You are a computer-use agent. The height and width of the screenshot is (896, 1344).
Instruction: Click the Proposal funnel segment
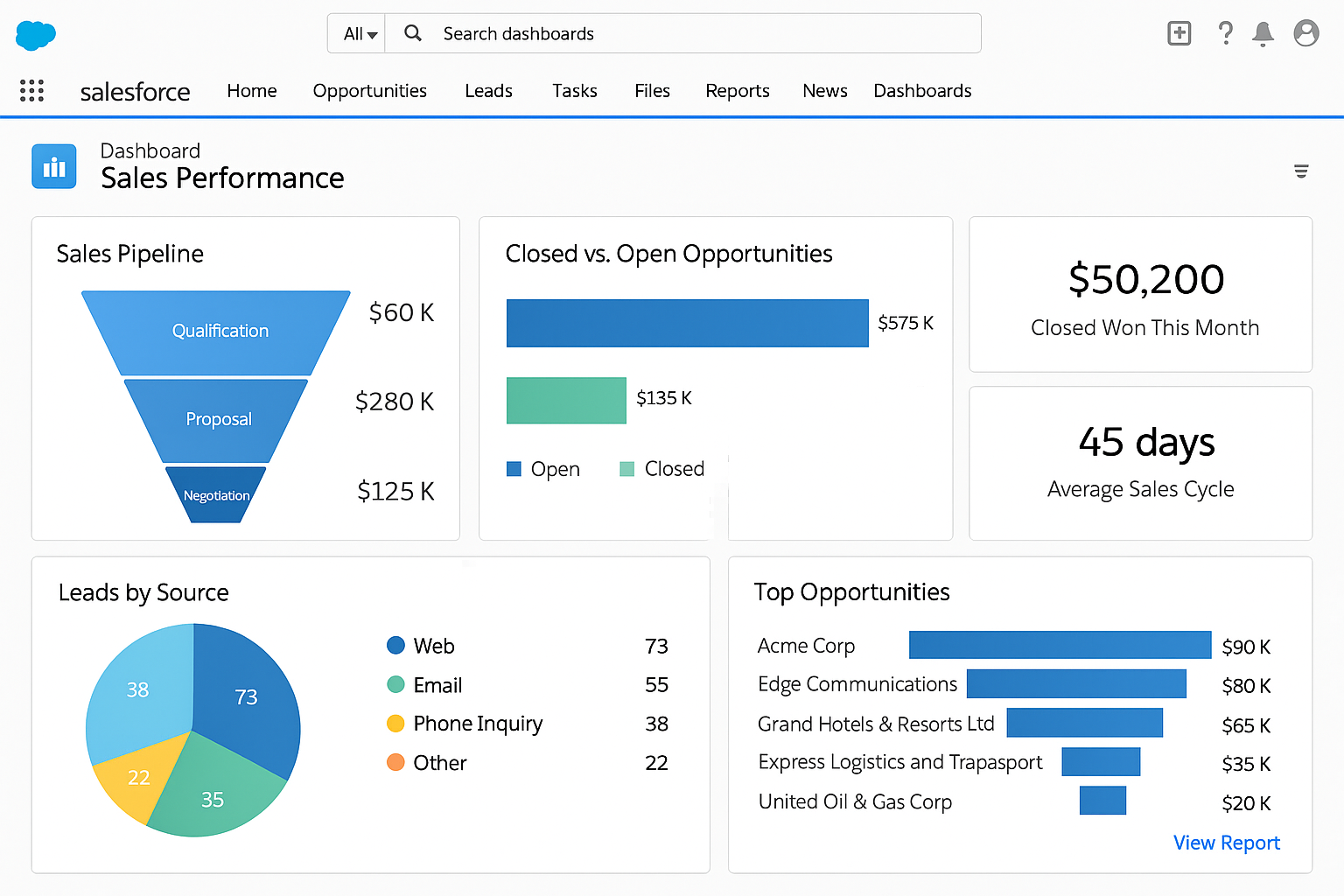[218, 421]
